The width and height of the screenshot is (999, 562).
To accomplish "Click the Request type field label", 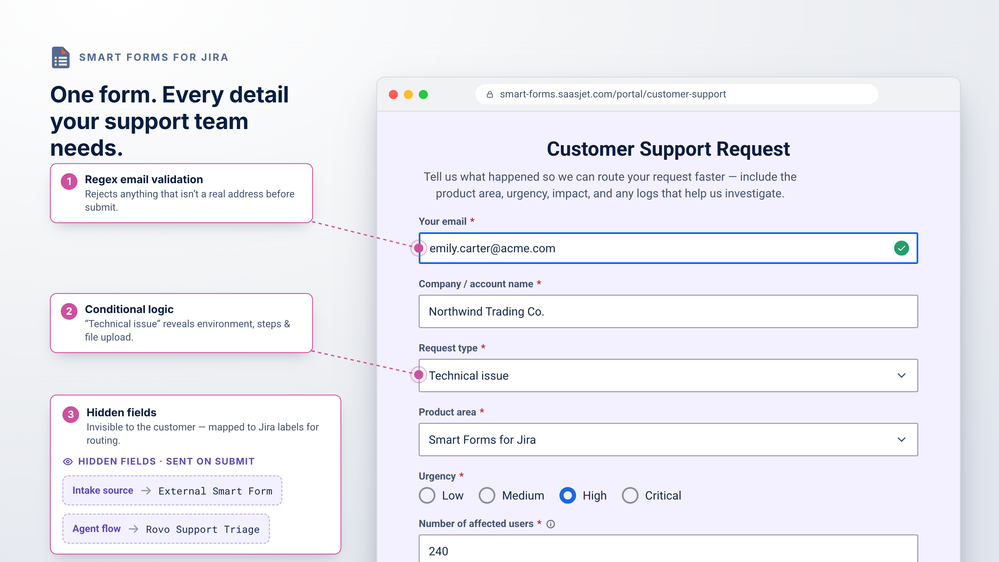I will [x=448, y=348].
